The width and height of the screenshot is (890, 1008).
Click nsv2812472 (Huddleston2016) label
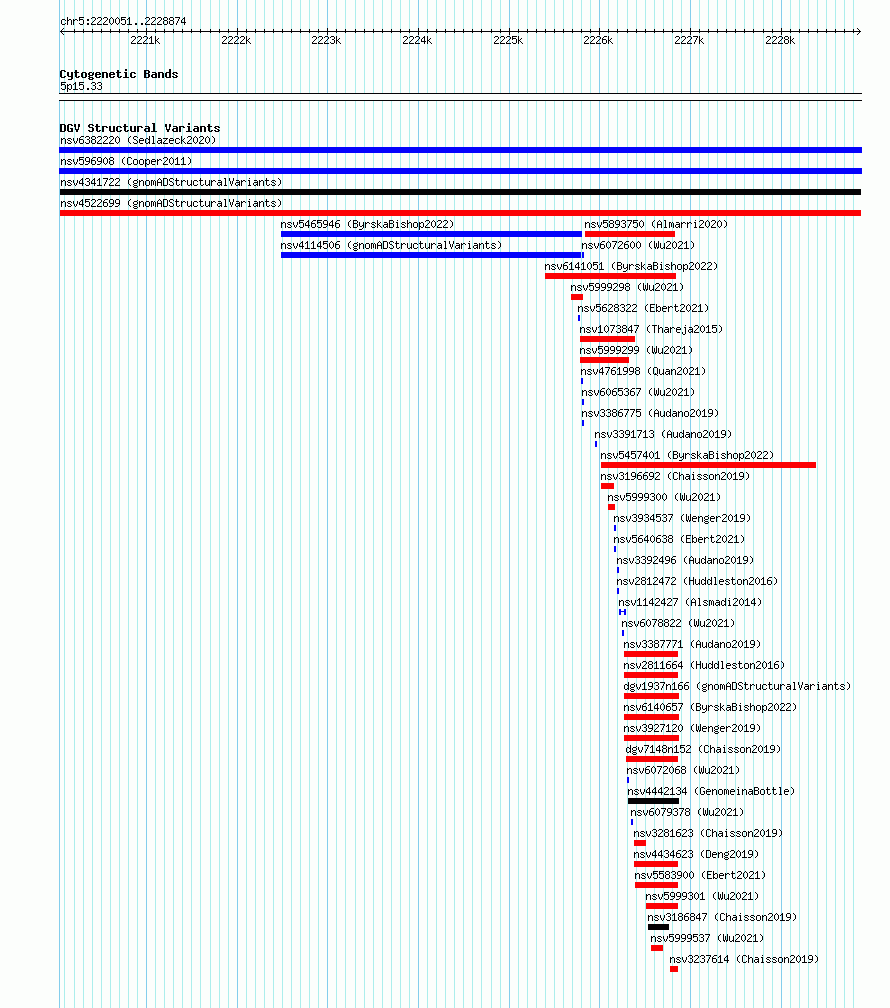[x=697, y=581]
